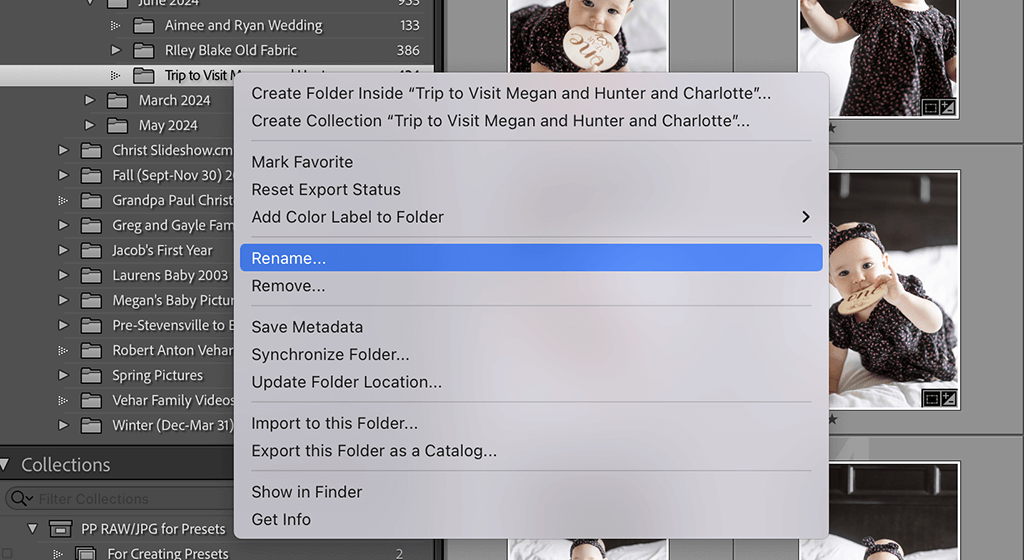Expand the Pre-Stevensville folder
The width and height of the screenshot is (1024, 560).
click(63, 325)
